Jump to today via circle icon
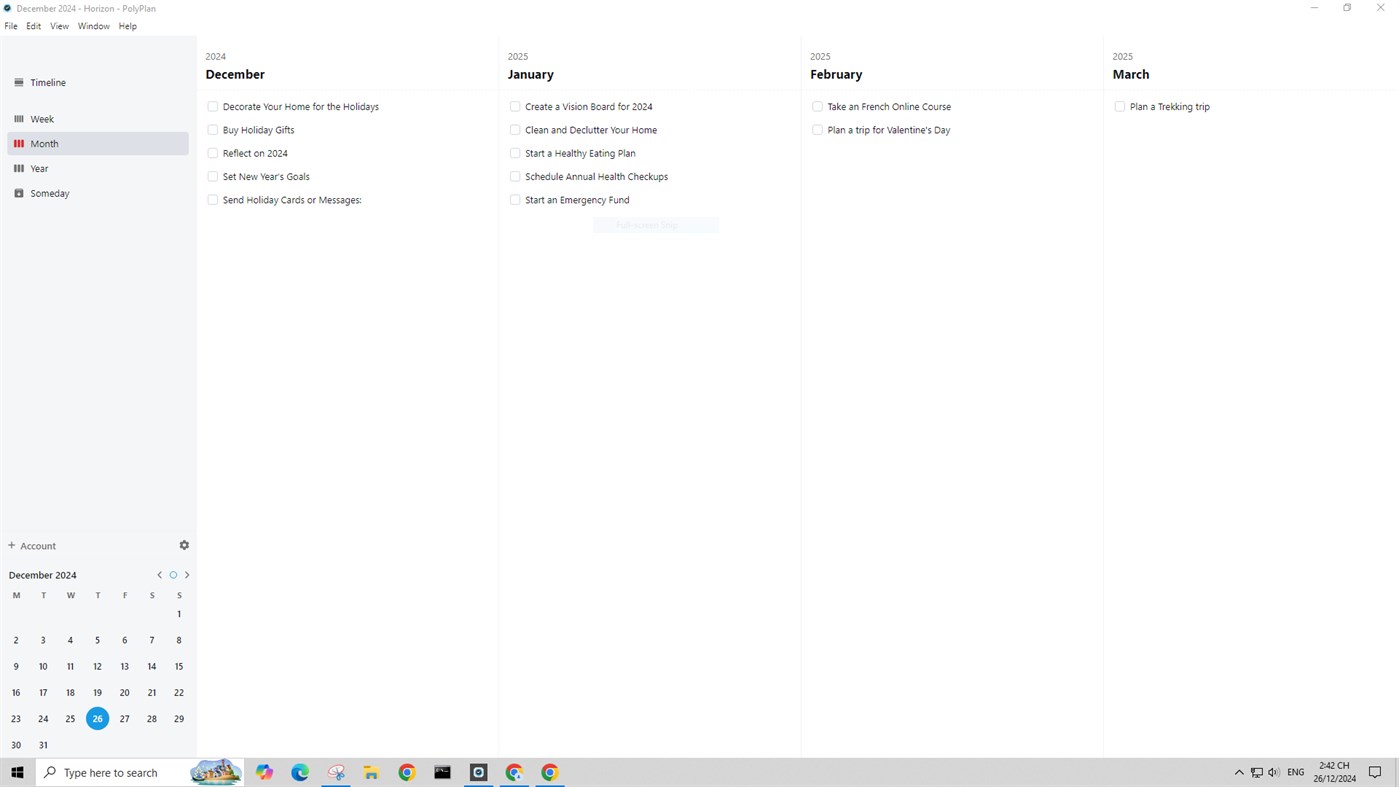The width and height of the screenshot is (1399, 787). tap(173, 575)
